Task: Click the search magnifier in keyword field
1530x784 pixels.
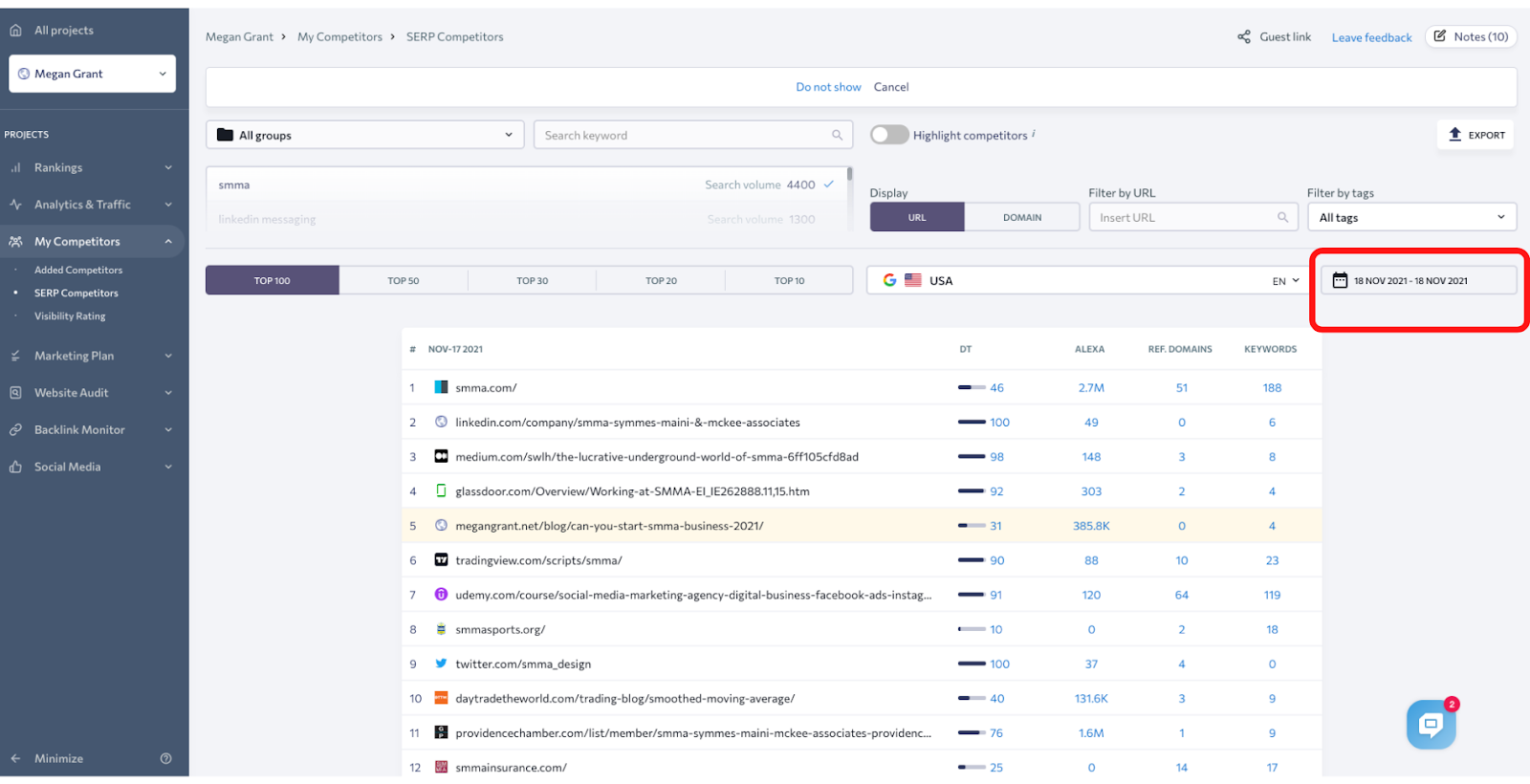Action: pyautogui.click(x=837, y=136)
